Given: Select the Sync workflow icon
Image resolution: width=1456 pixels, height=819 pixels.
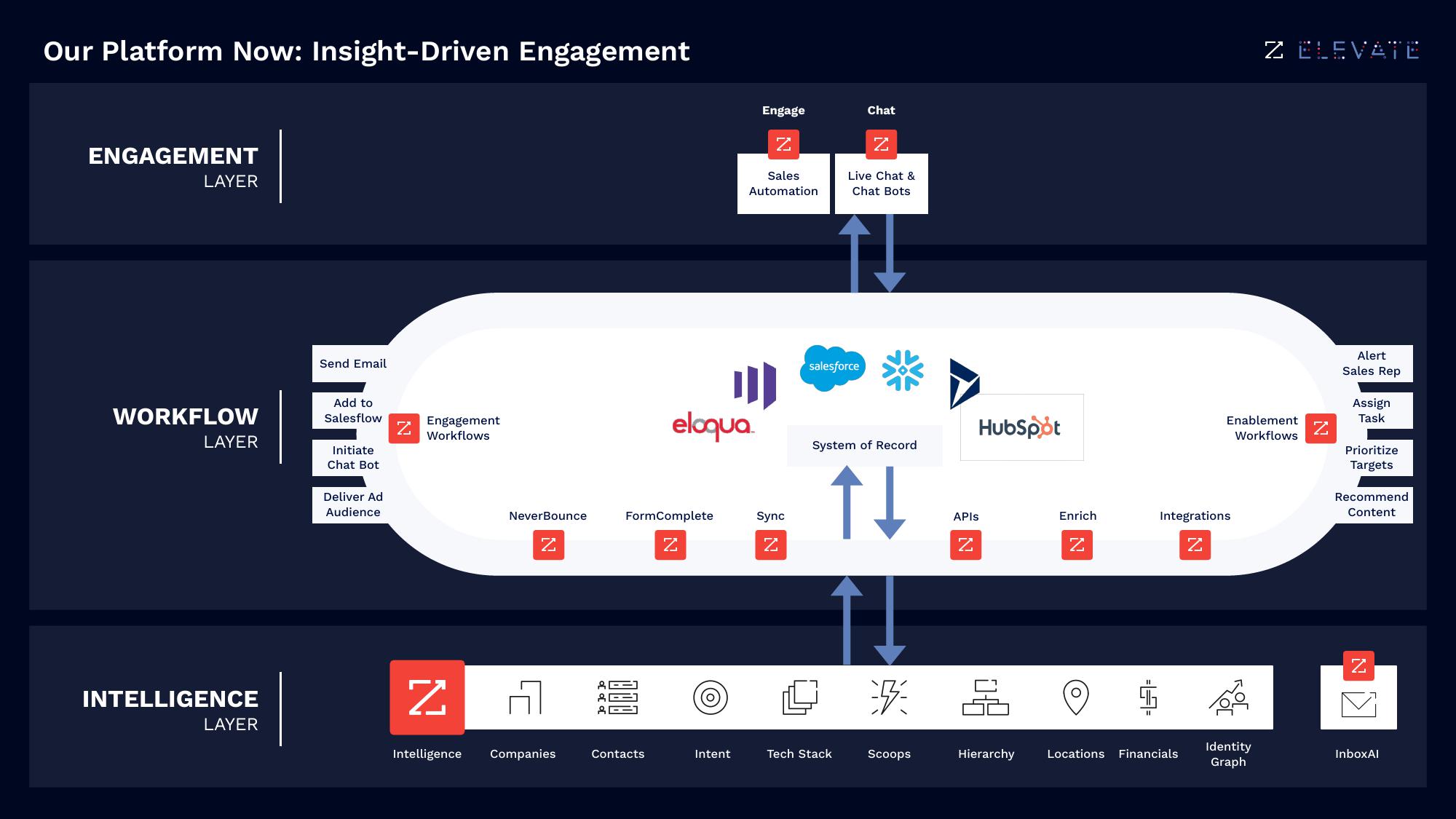Looking at the screenshot, I should [770, 544].
